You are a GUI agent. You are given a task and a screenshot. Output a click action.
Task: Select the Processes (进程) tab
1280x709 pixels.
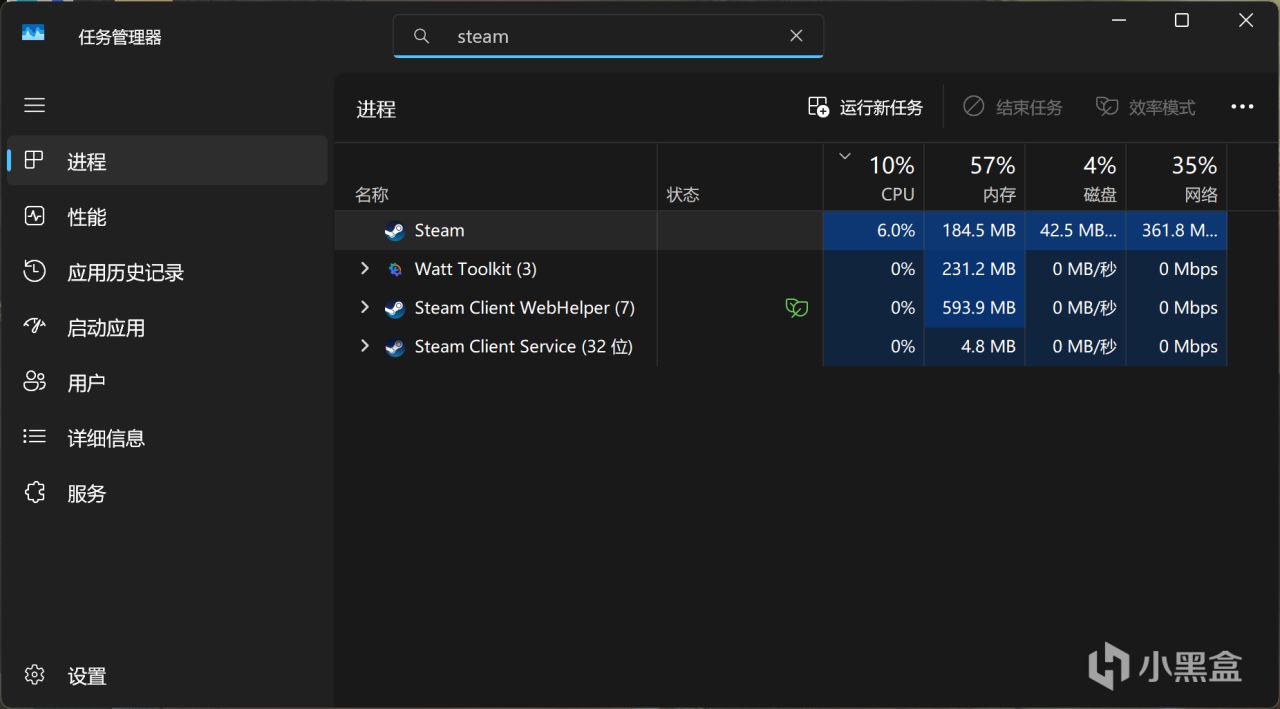click(86, 162)
